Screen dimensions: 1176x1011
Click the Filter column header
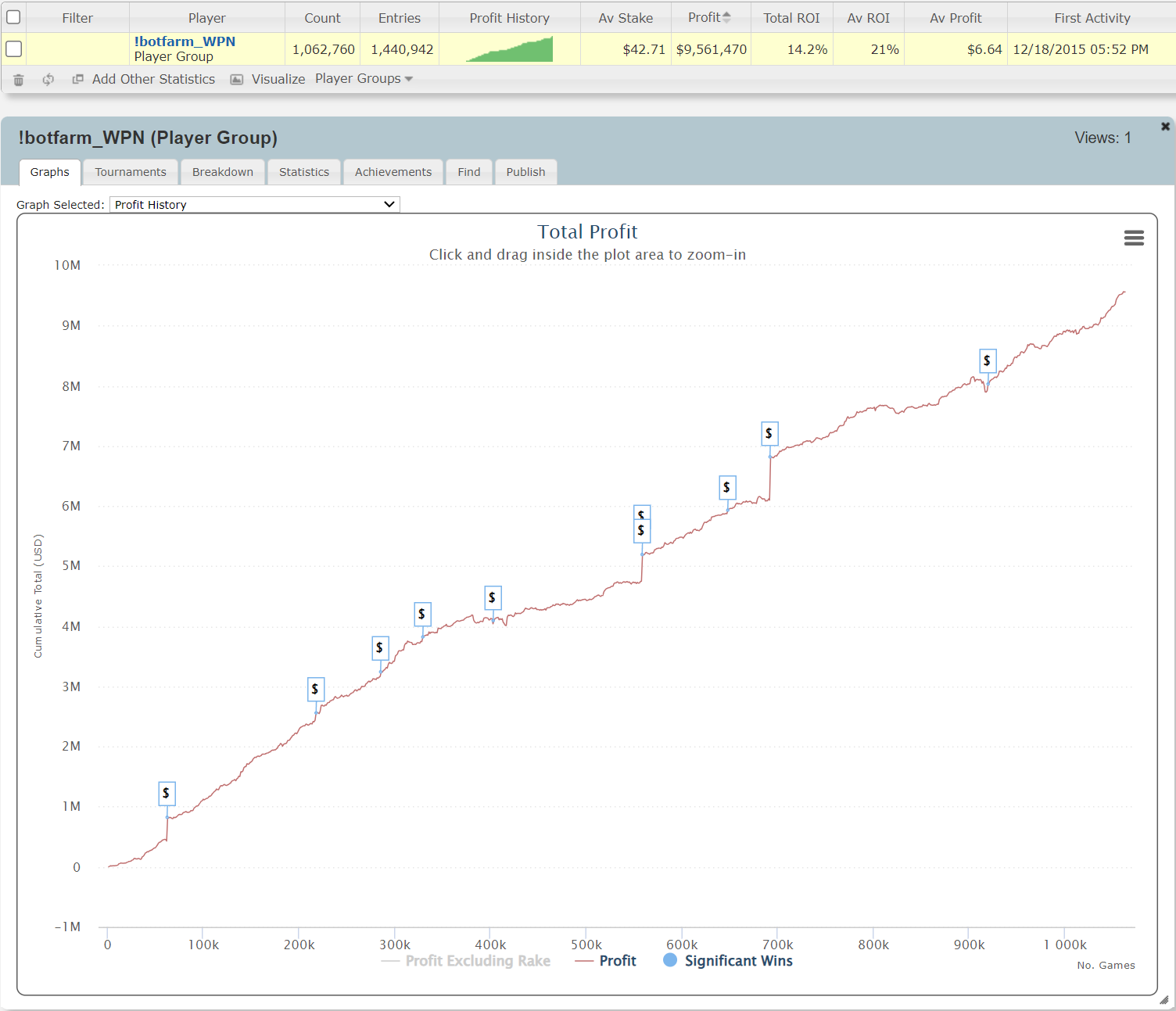(x=77, y=18)
